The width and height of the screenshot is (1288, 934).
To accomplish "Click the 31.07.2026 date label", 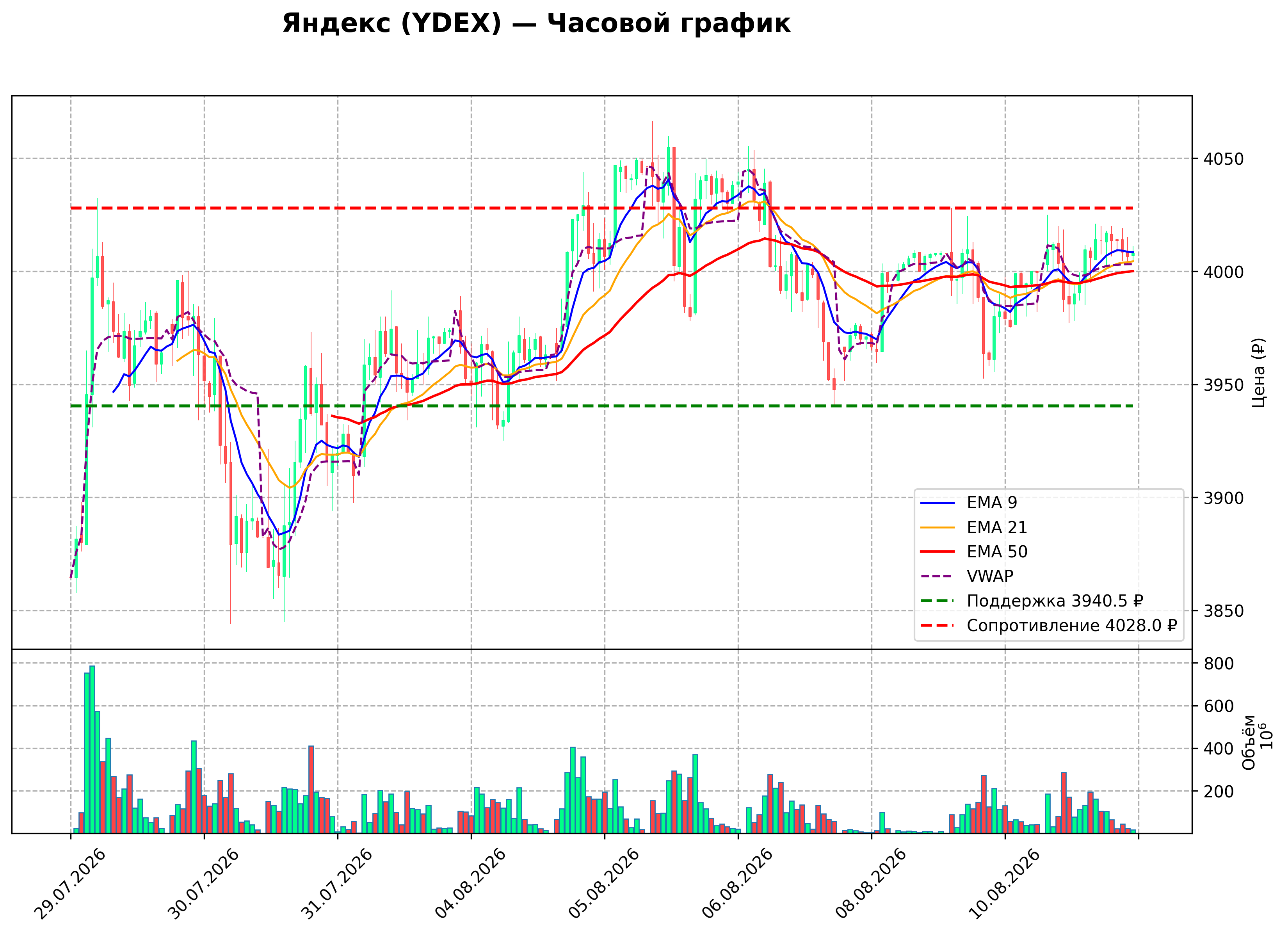I will click(x=336, y=884).
